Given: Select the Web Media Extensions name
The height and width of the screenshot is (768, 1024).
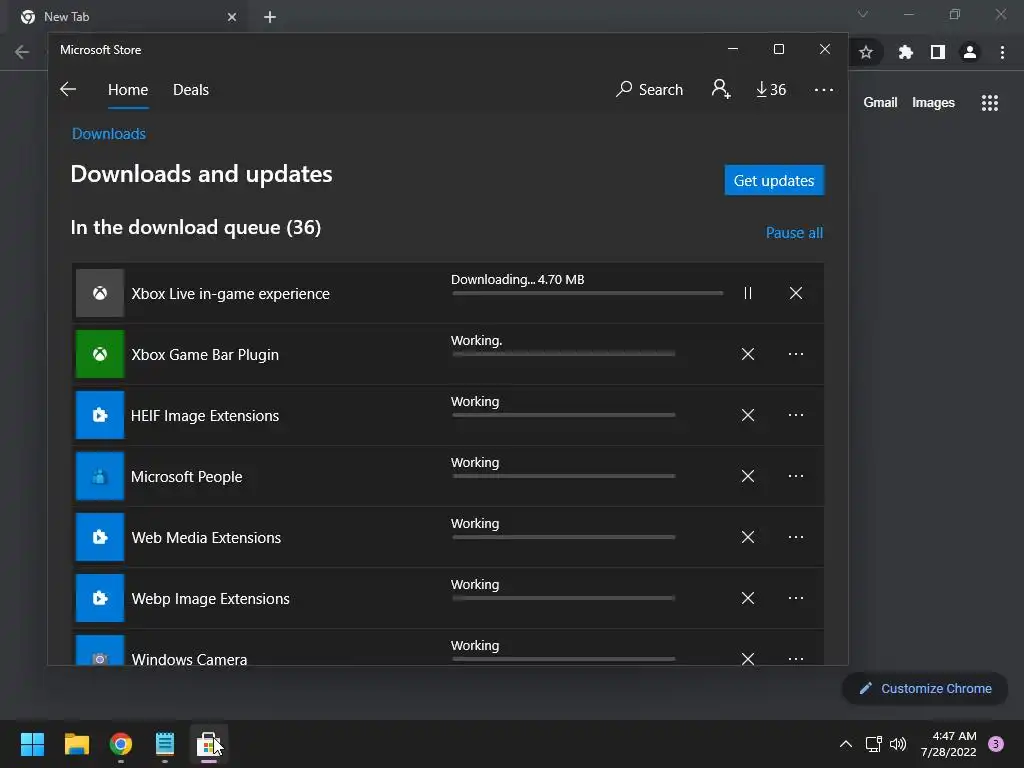Looking at the screenshot, I should 206,537.
